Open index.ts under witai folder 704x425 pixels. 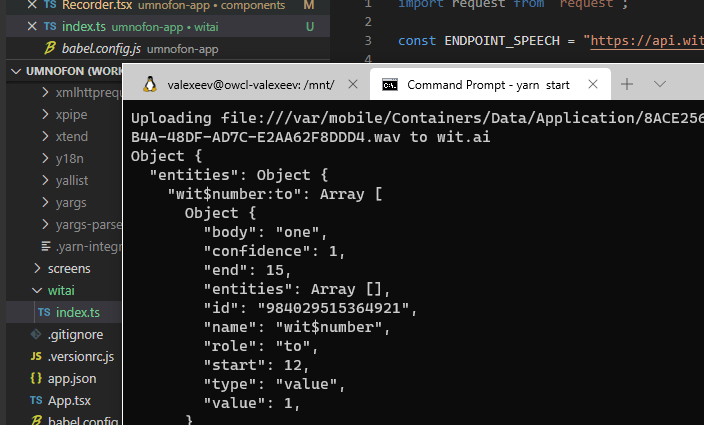pyautogui.click(x=78, y=312)
